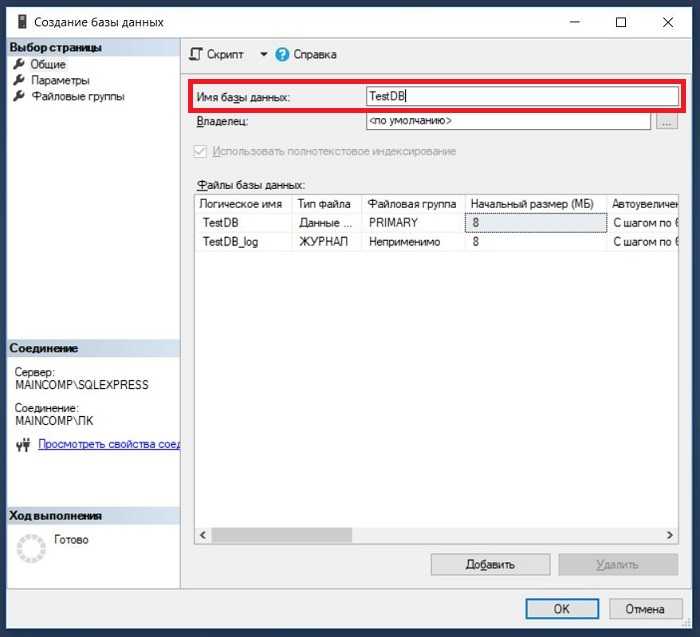Image resolution: width=700 pixels, height=637 pixels.
Task: Click inside the database name field
Action: [x=520, y=96]
